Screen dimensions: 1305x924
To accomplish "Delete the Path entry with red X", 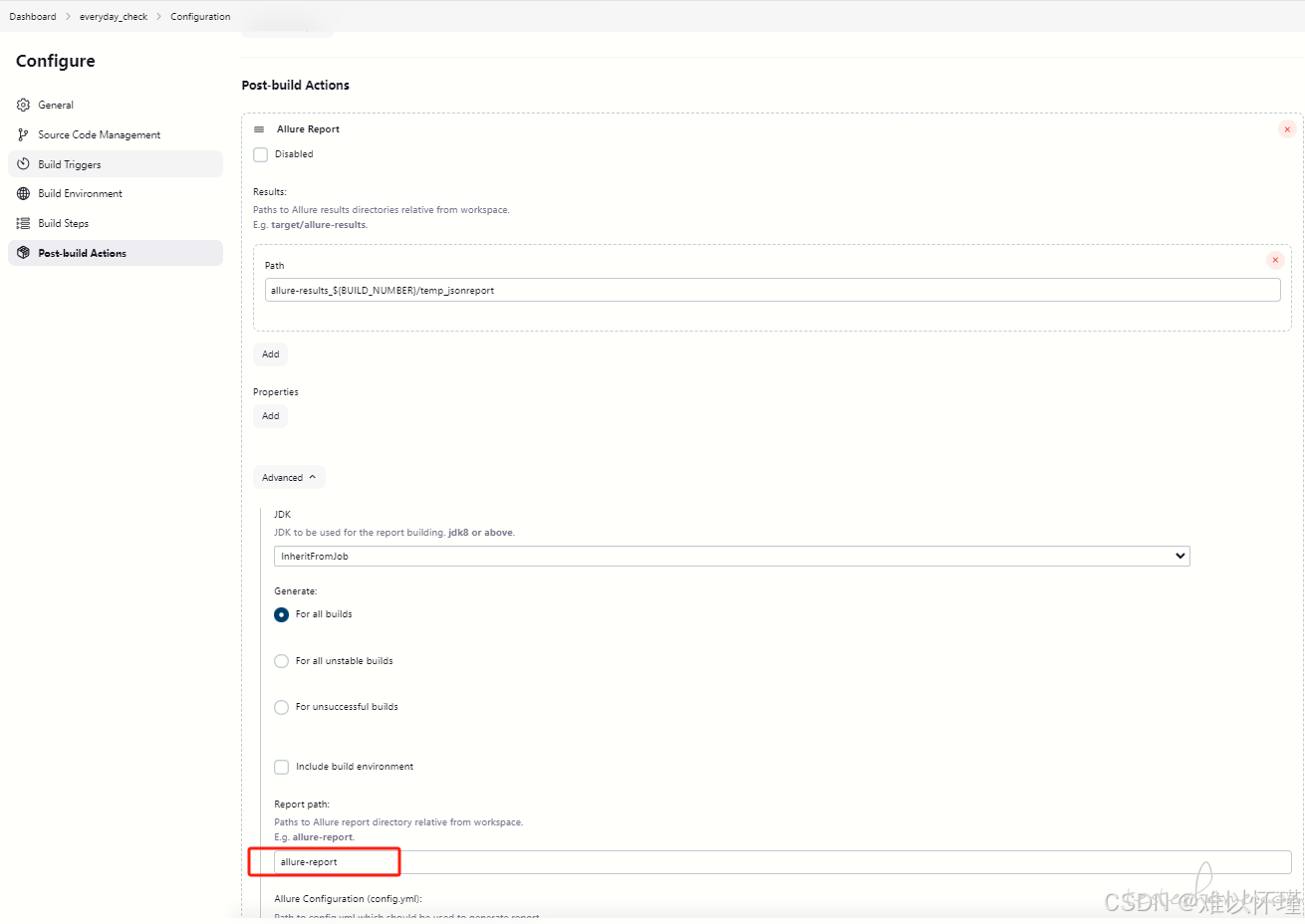I will [1275, 260].
